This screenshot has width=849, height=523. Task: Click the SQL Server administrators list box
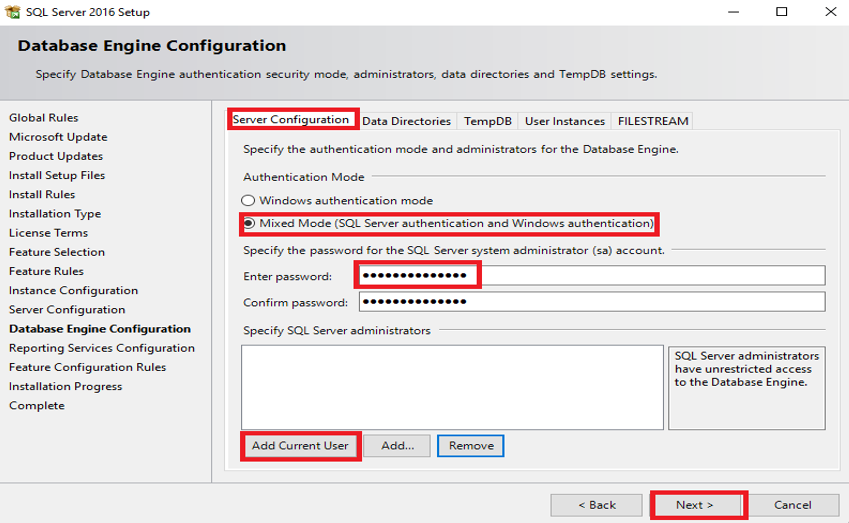(452, 388)
